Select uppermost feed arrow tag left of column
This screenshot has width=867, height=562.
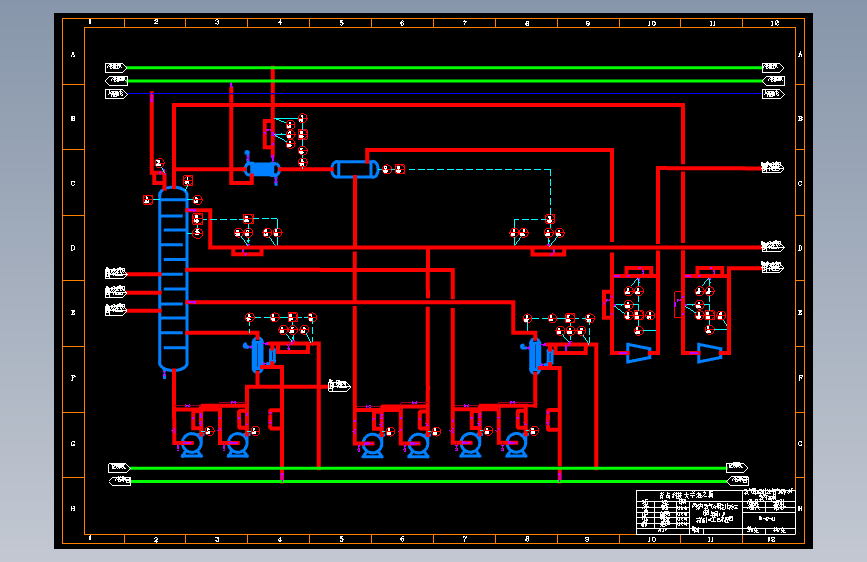coord(116,273)
